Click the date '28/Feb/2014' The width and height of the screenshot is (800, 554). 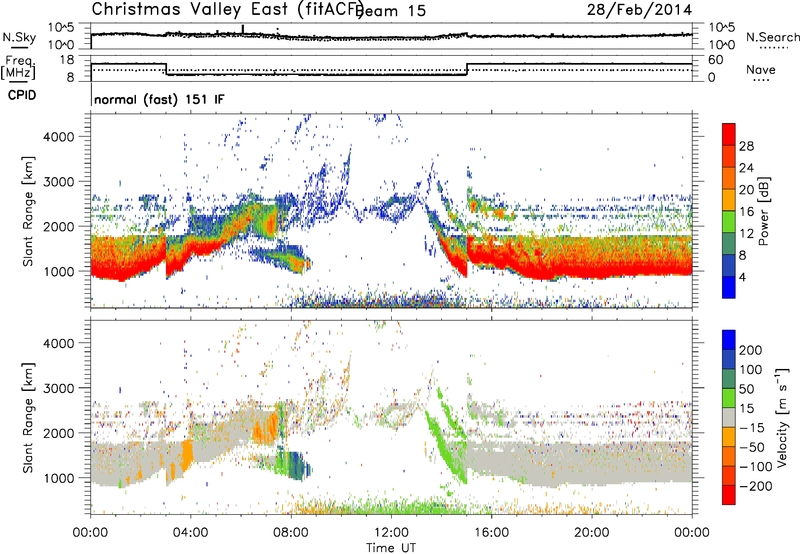tap(639, 10)
